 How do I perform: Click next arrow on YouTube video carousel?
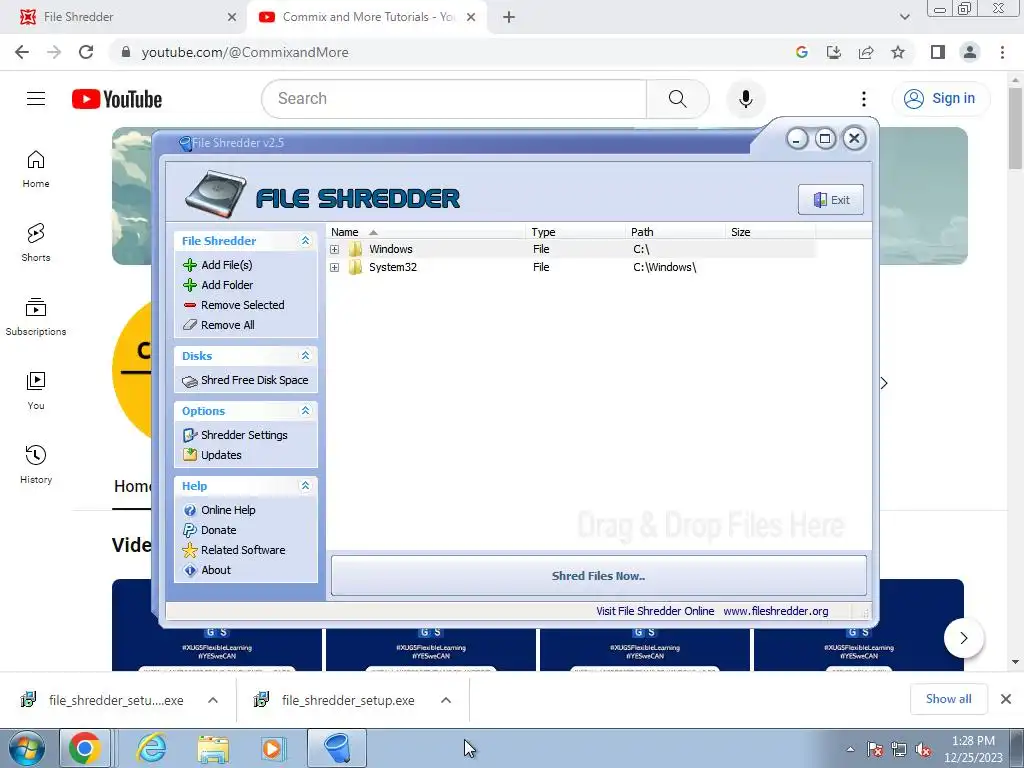[963, 638]
